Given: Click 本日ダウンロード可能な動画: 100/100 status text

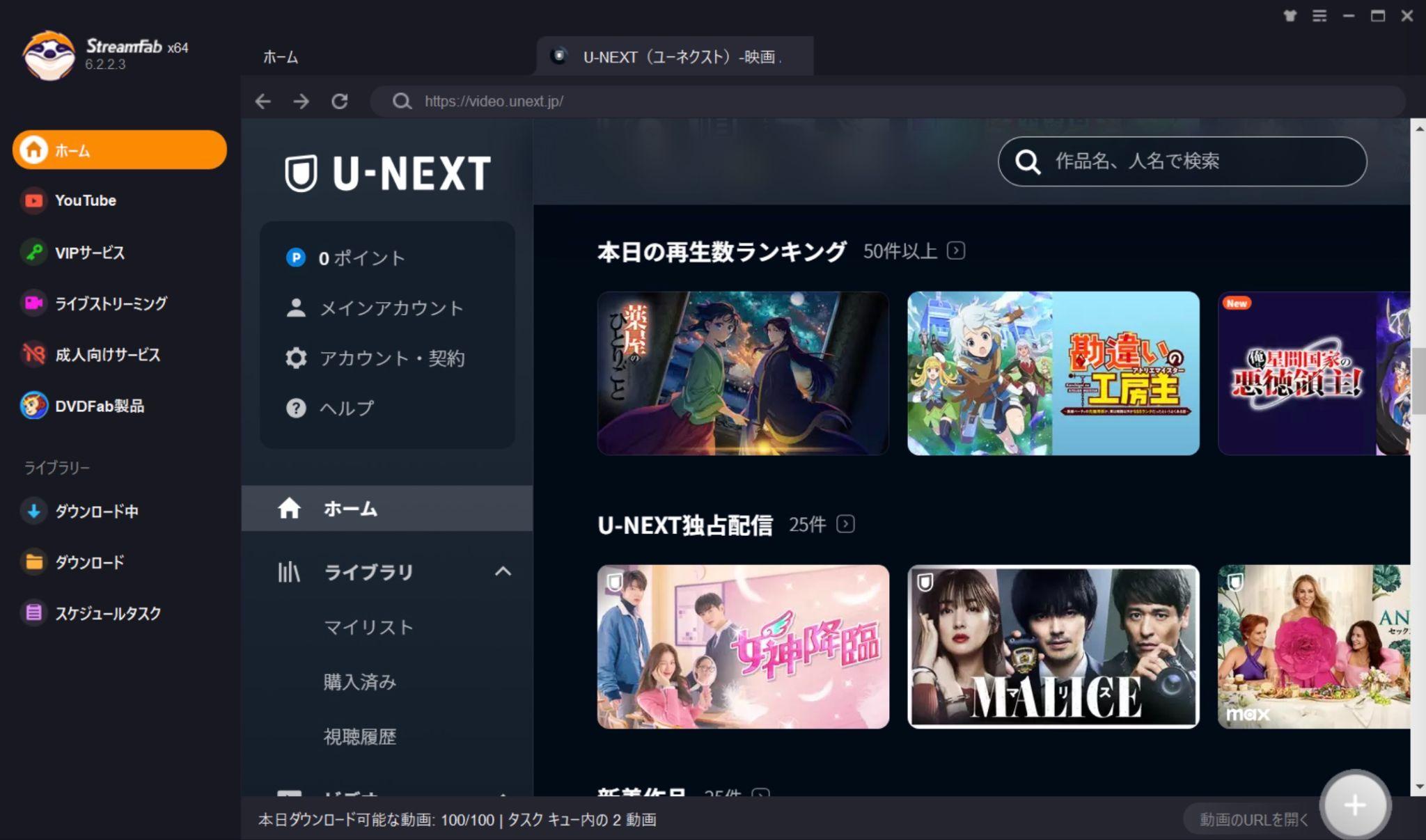Looking at the screenshot, I should [376, 820].
